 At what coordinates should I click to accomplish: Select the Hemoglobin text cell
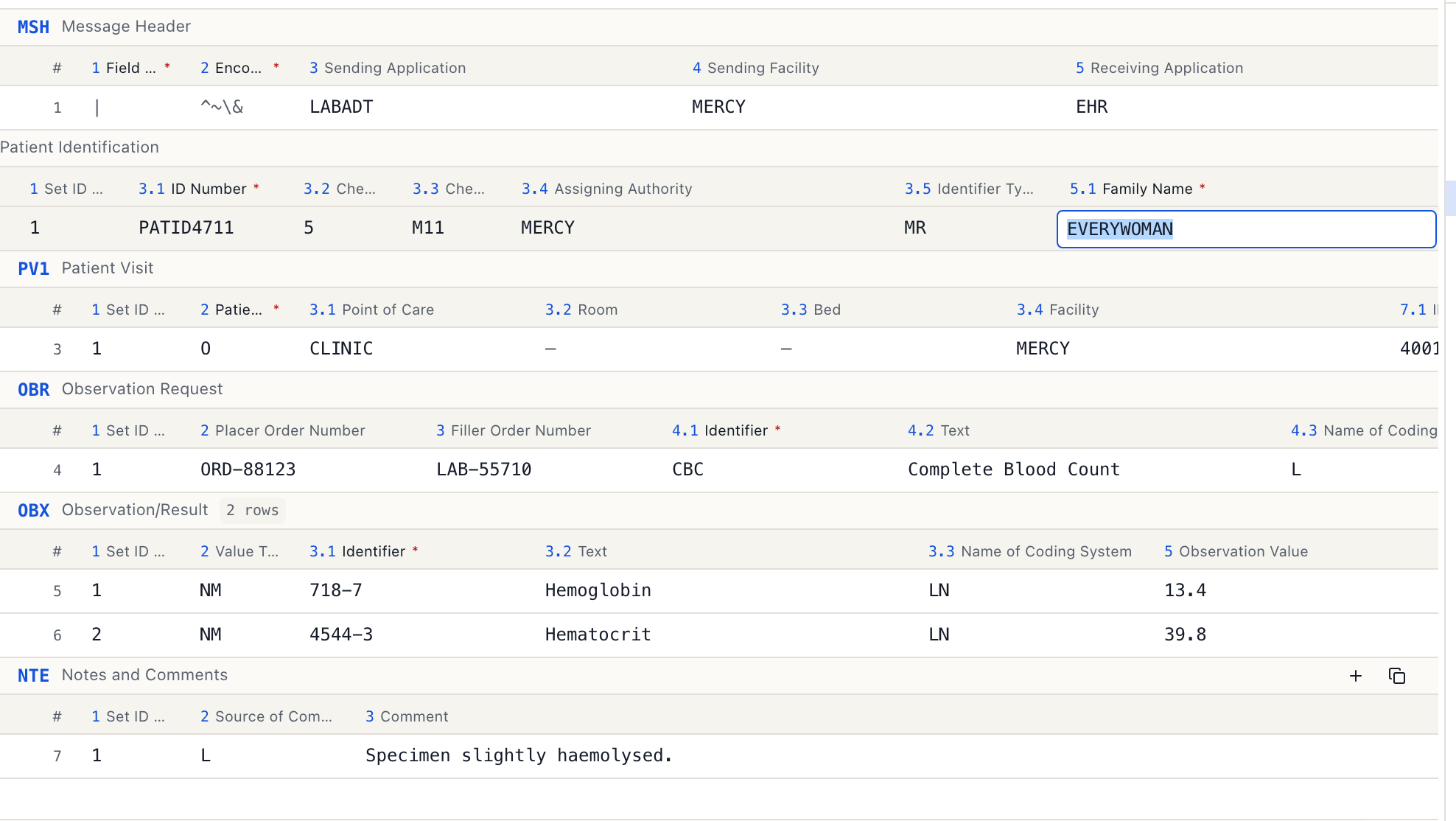coord(598,590)
